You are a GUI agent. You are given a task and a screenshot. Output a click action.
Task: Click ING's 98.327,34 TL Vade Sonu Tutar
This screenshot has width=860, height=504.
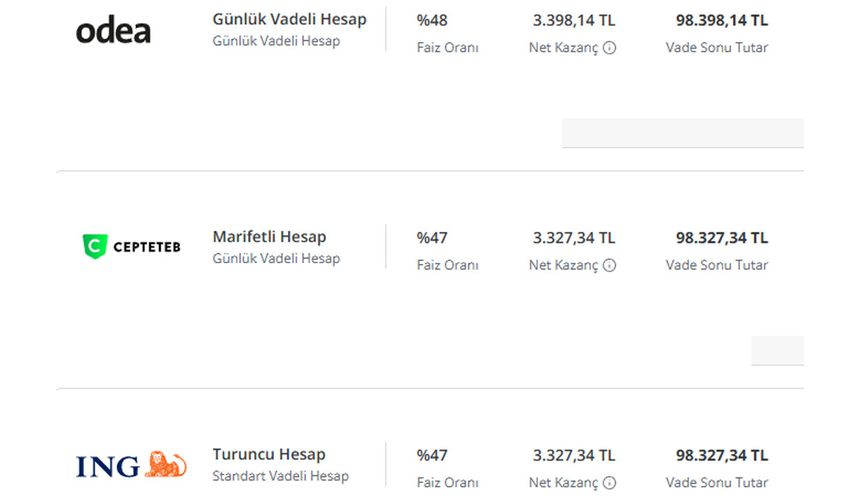pyautogui.click(x=722, y=456)
